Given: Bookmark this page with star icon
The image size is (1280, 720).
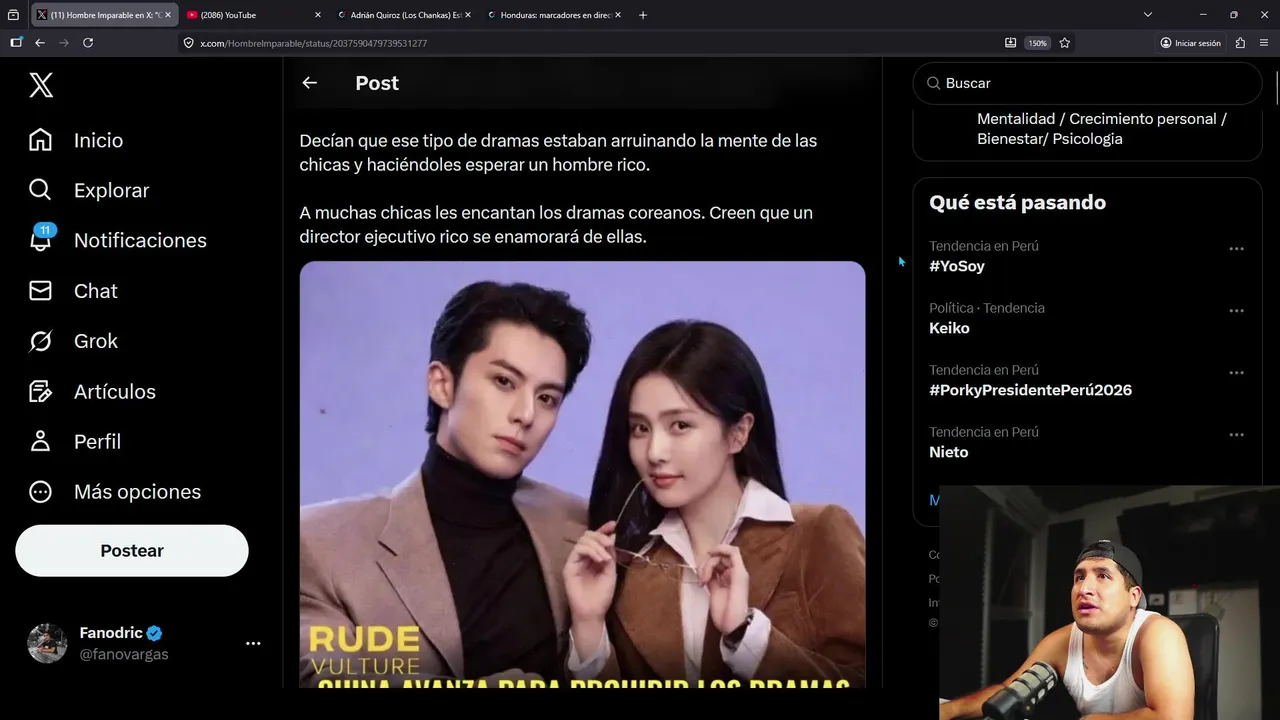Looking at the screenshot, I should click(x=1065, y=43).
